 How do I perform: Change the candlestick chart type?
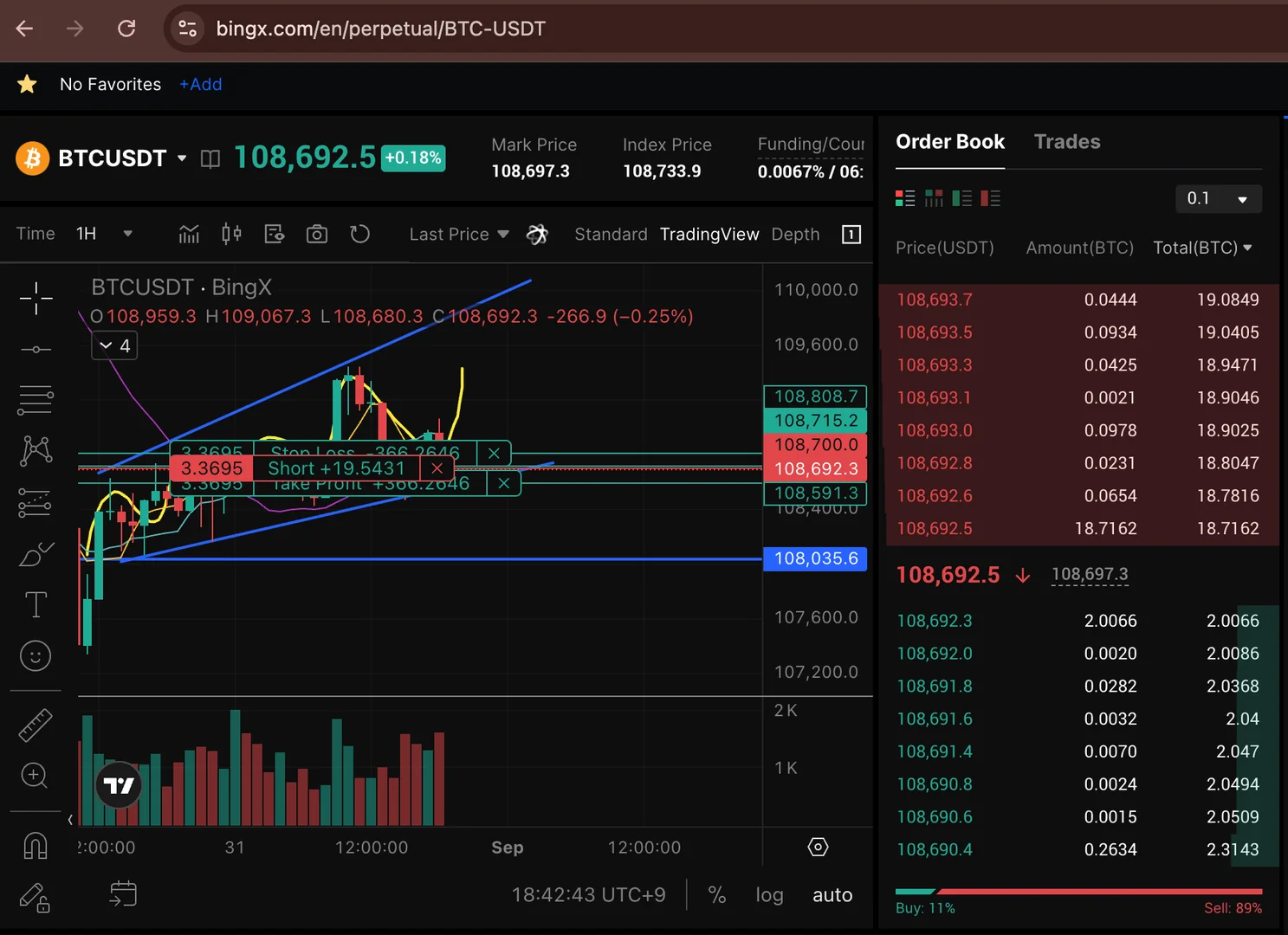pos(231,234)
